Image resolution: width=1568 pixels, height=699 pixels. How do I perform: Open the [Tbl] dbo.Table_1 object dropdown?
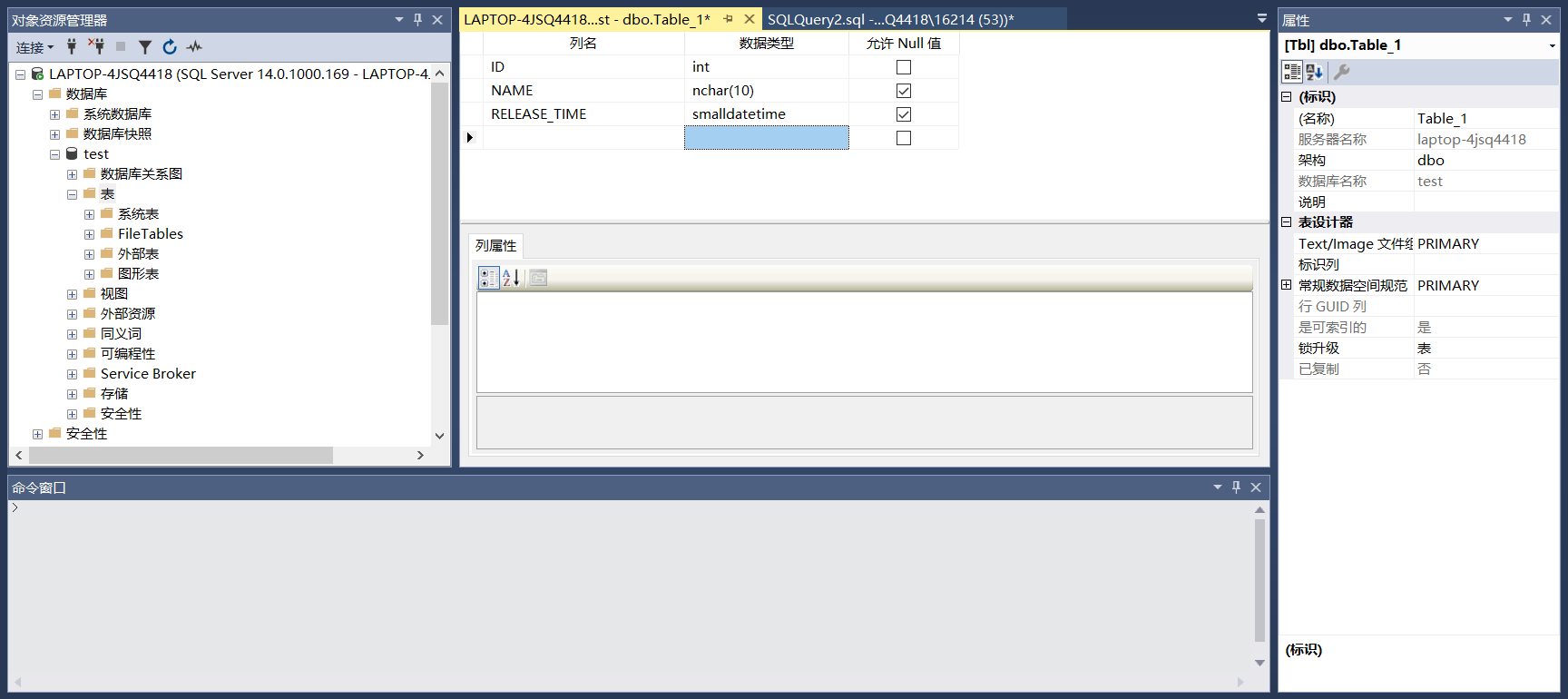tap(1552, 45)
